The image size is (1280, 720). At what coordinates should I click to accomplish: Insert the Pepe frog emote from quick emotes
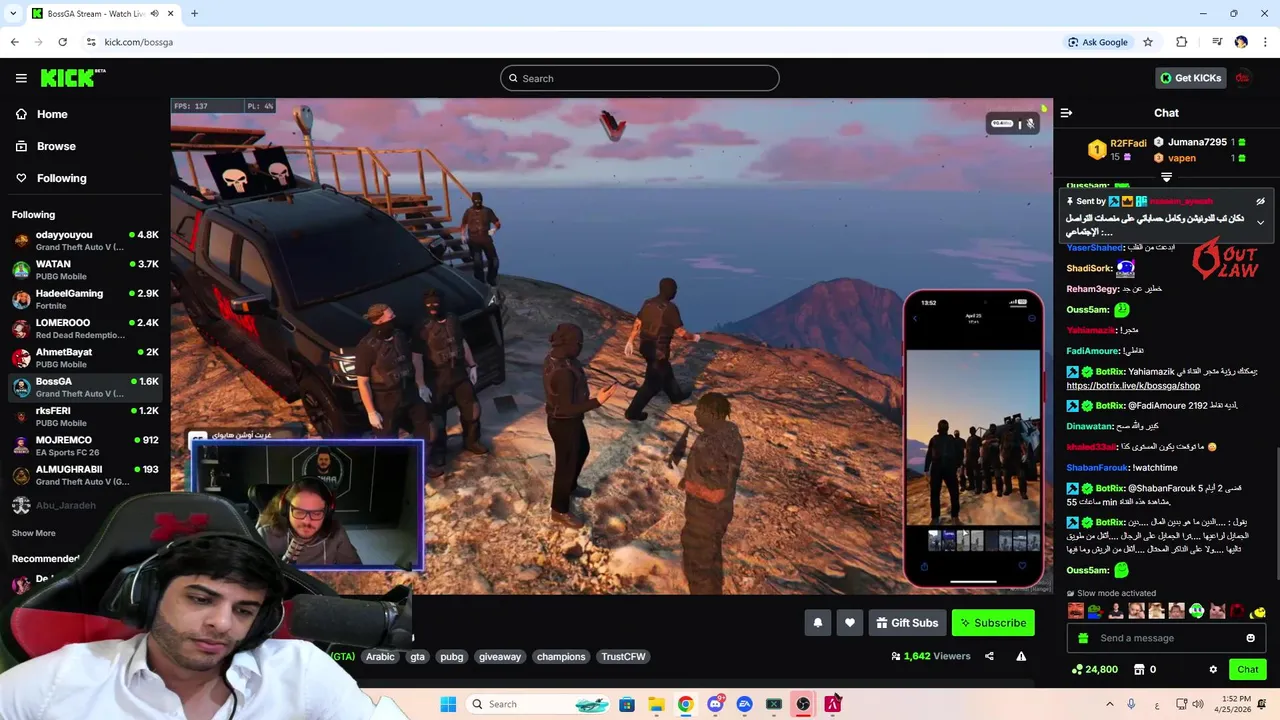click(1095, 611)
